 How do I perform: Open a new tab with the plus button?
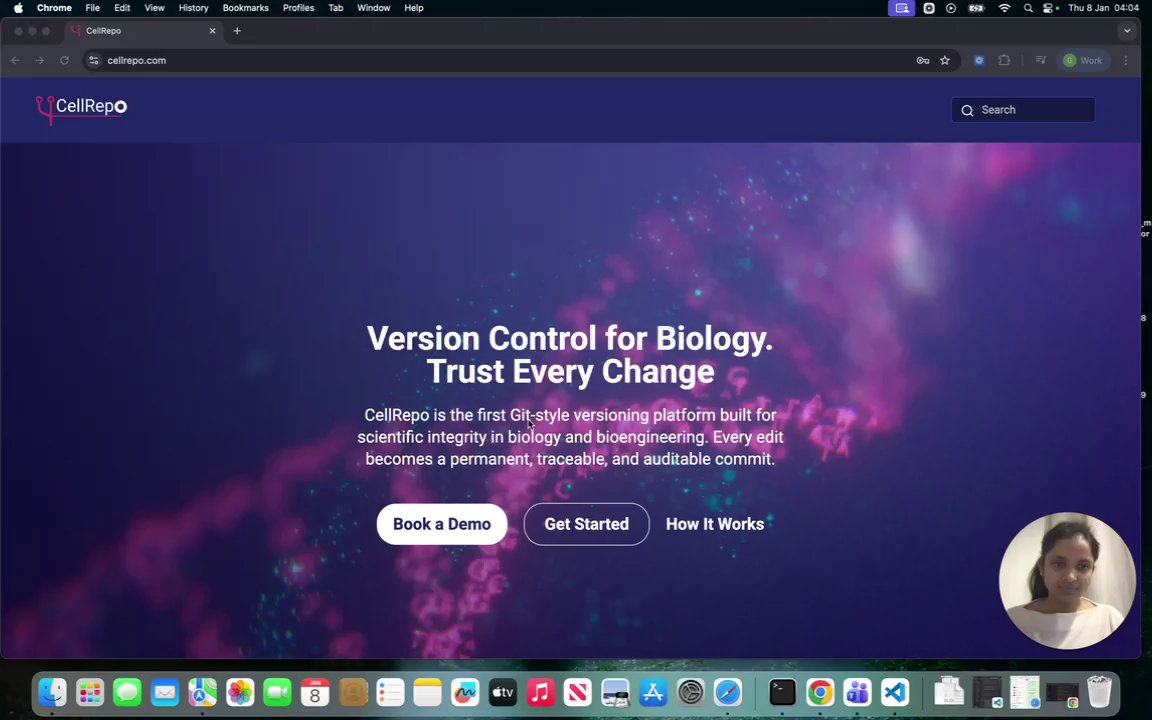(237, 31)
